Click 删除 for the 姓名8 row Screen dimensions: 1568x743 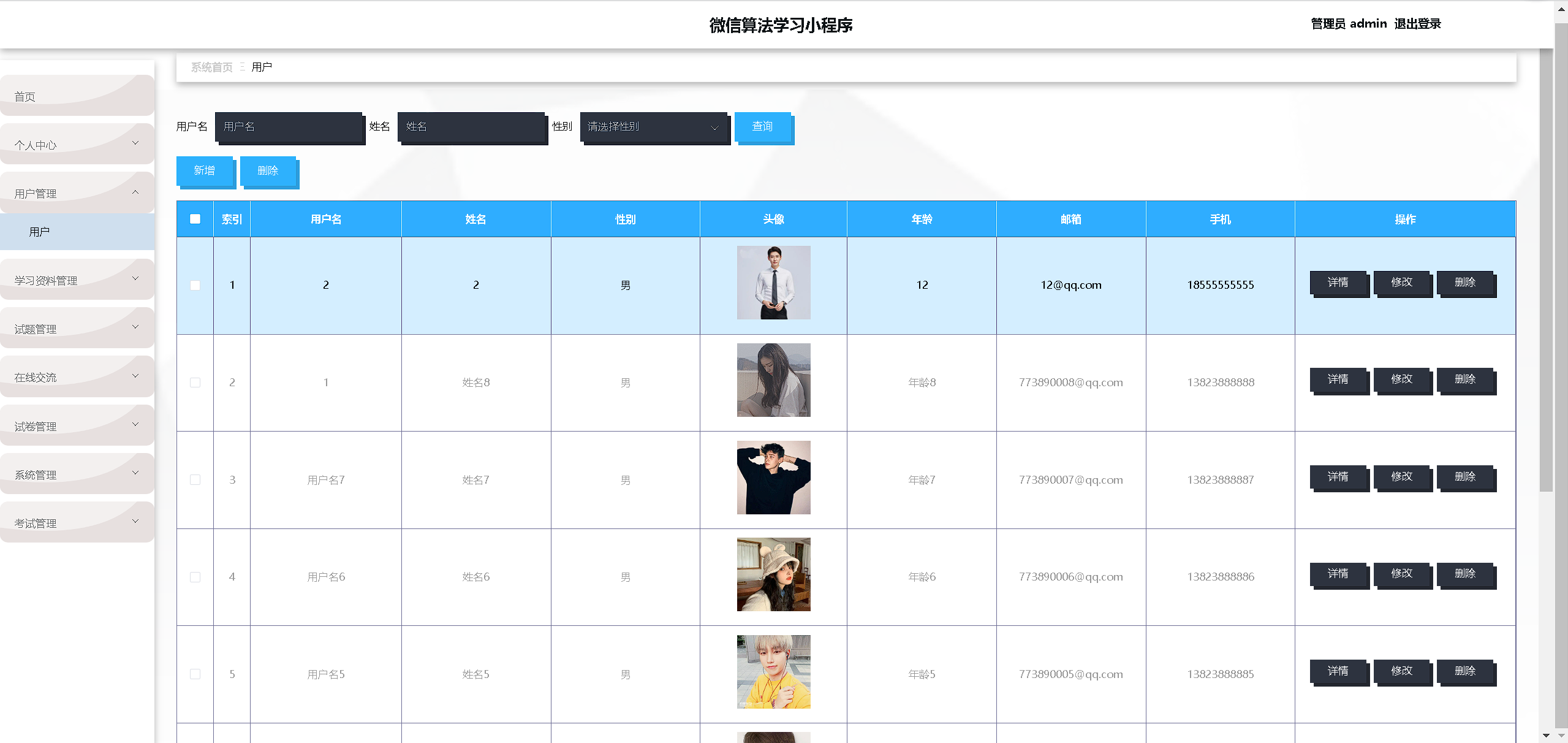pos(1465,379)
